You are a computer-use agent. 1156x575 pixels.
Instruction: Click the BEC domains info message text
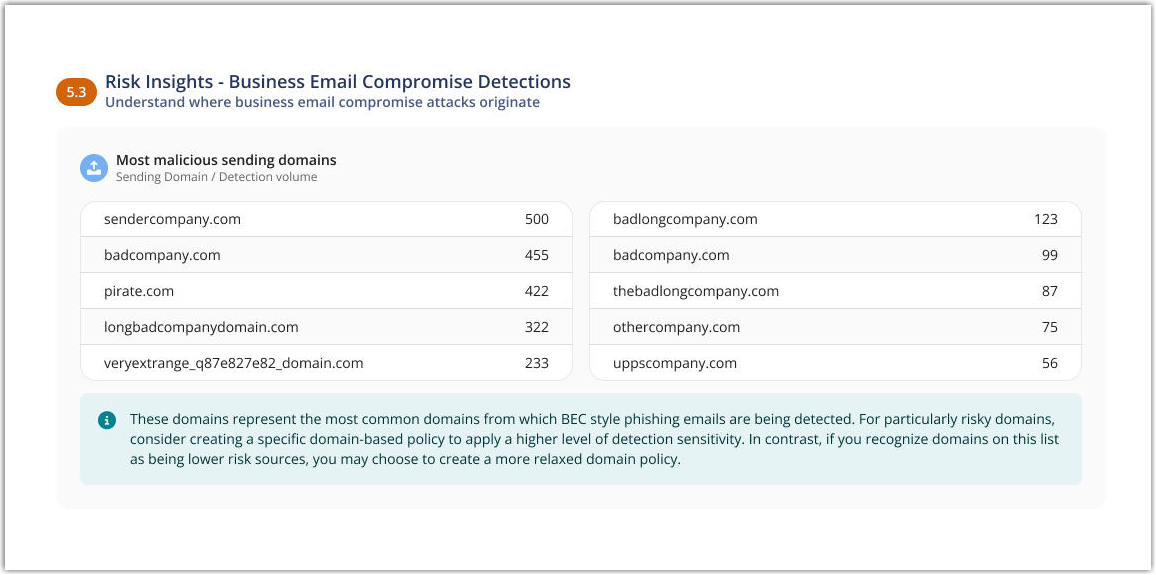tap(593, 439)
